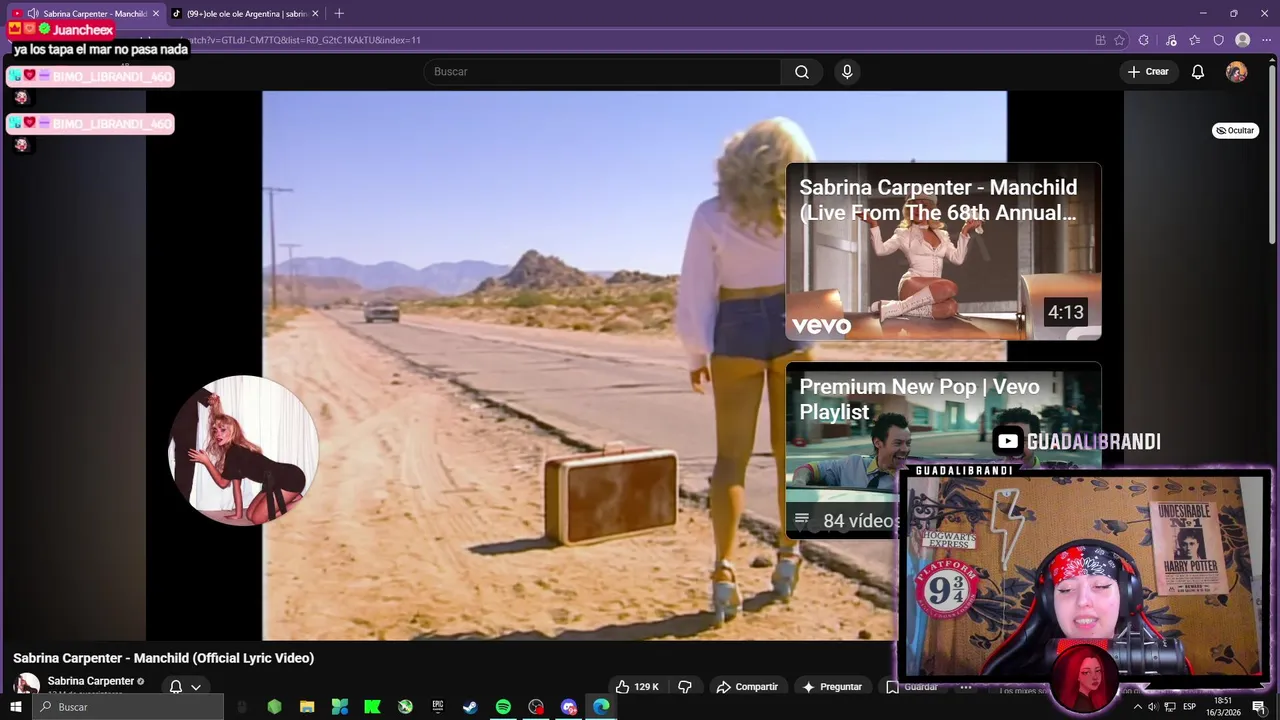Open the browser extensions puzzle icon
Screen dimensions: 1280x720
(x=1144, y=40)
